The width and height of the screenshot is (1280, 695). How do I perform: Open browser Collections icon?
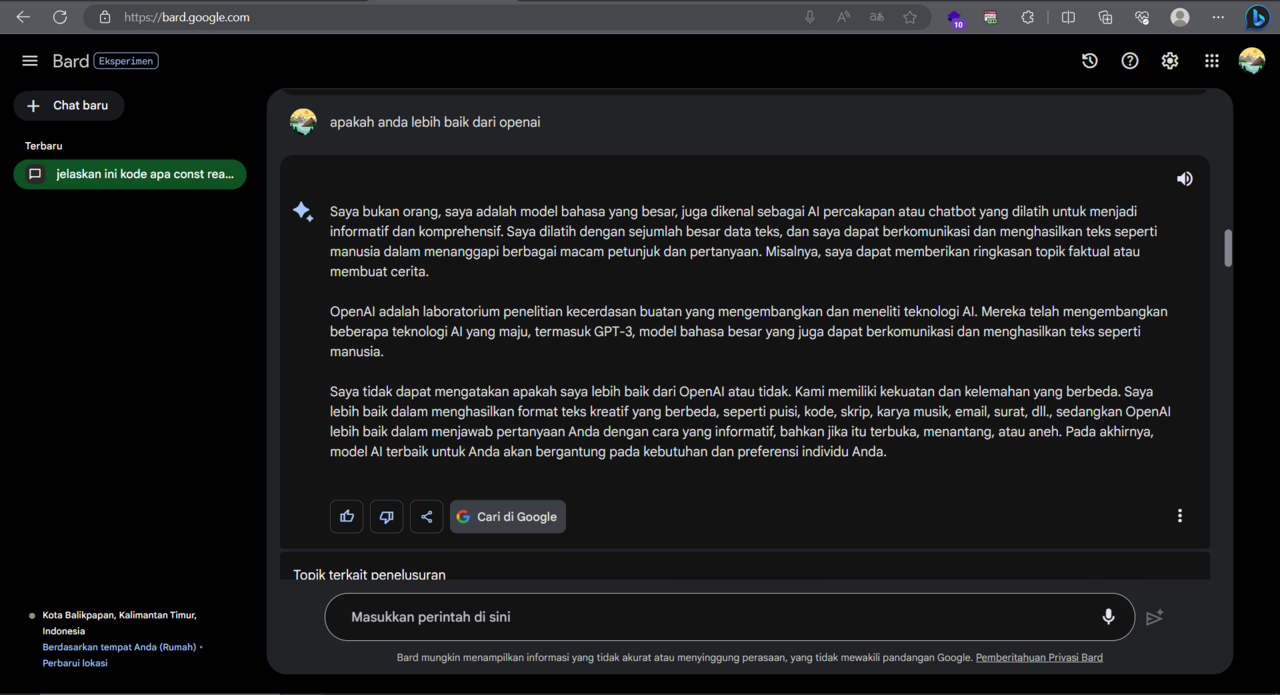click(x=1105, y=17)
